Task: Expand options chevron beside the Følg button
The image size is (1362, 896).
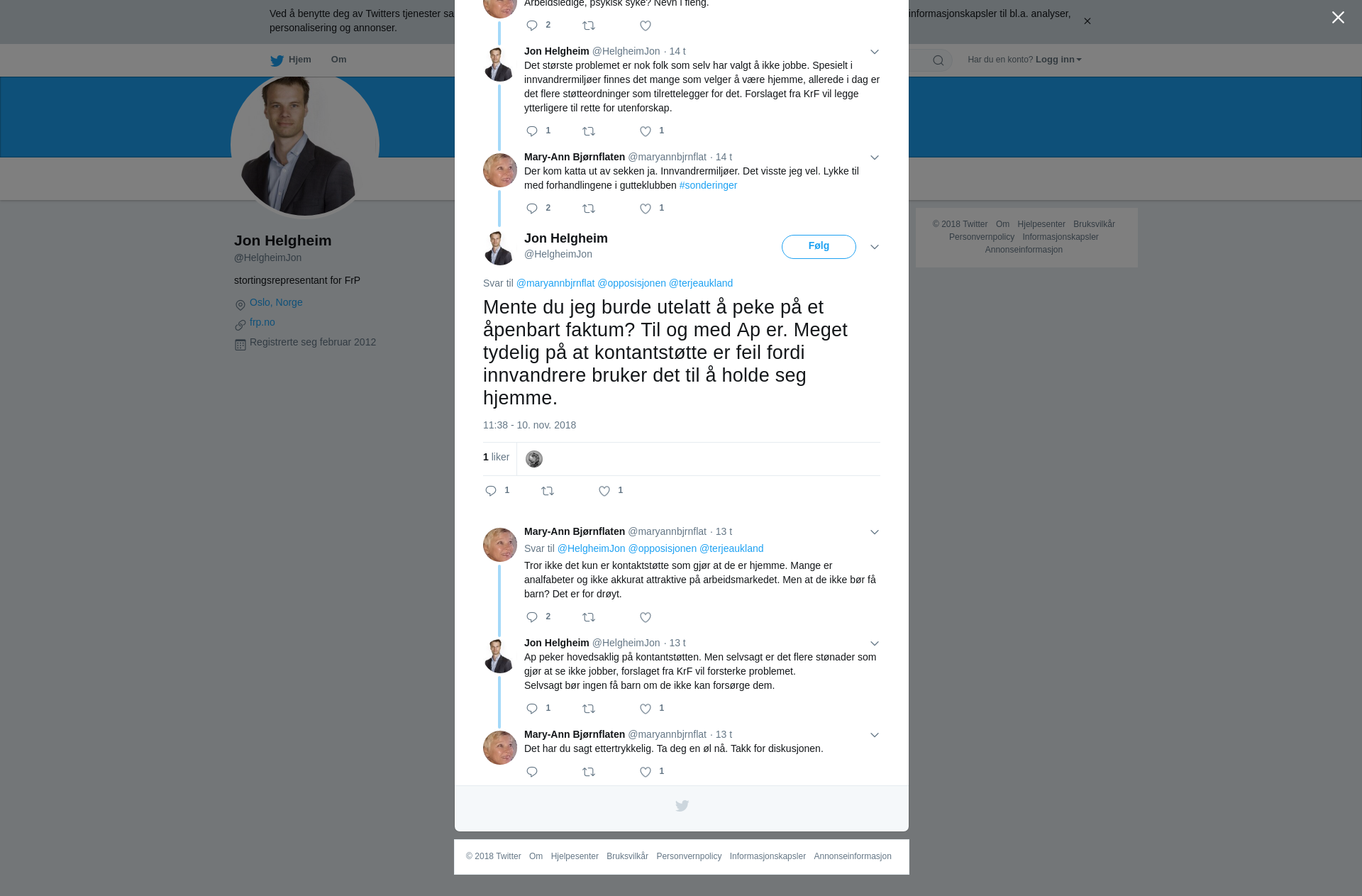Action: (x=875, y=247)
